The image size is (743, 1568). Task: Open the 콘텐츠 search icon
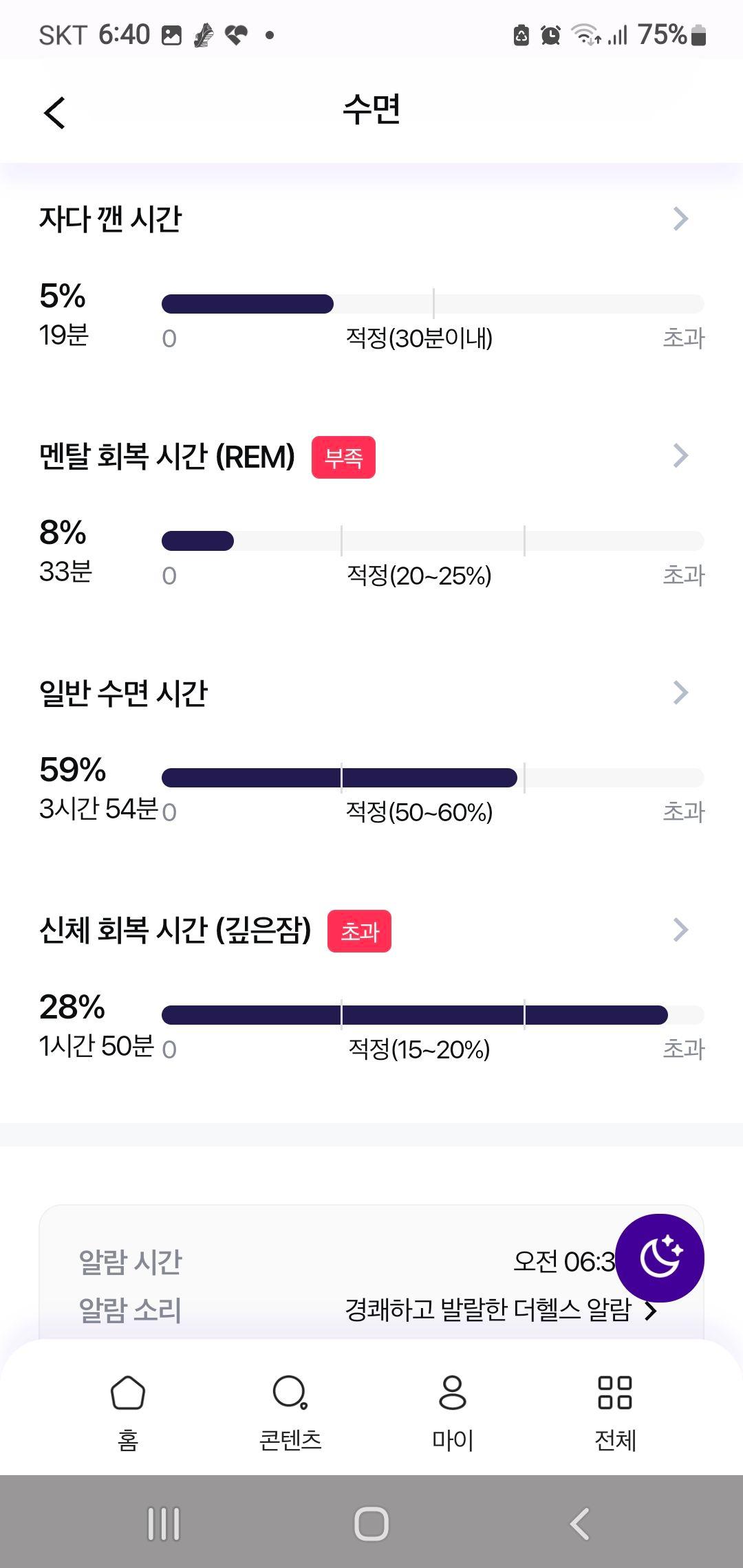pos(290,1393)
